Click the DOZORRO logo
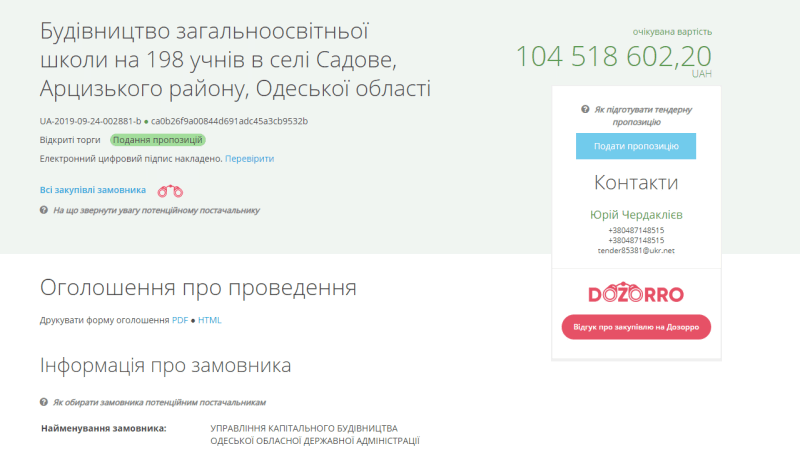Screen dimensions: 800x449 (x=636, y=292)
